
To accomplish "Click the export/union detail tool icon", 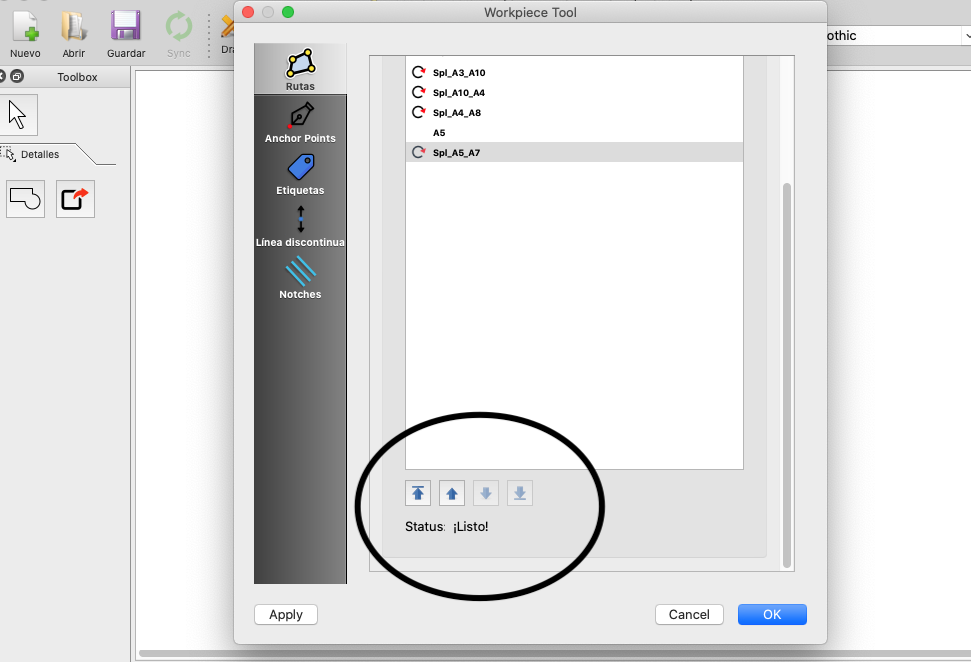I will [x=75, y=199].
